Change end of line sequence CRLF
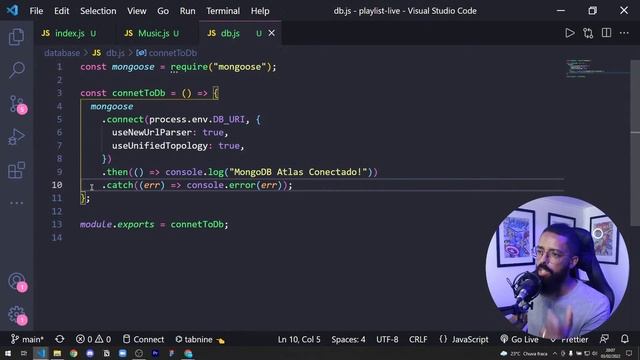The image size is (640, 360). (x=418, y=339)
